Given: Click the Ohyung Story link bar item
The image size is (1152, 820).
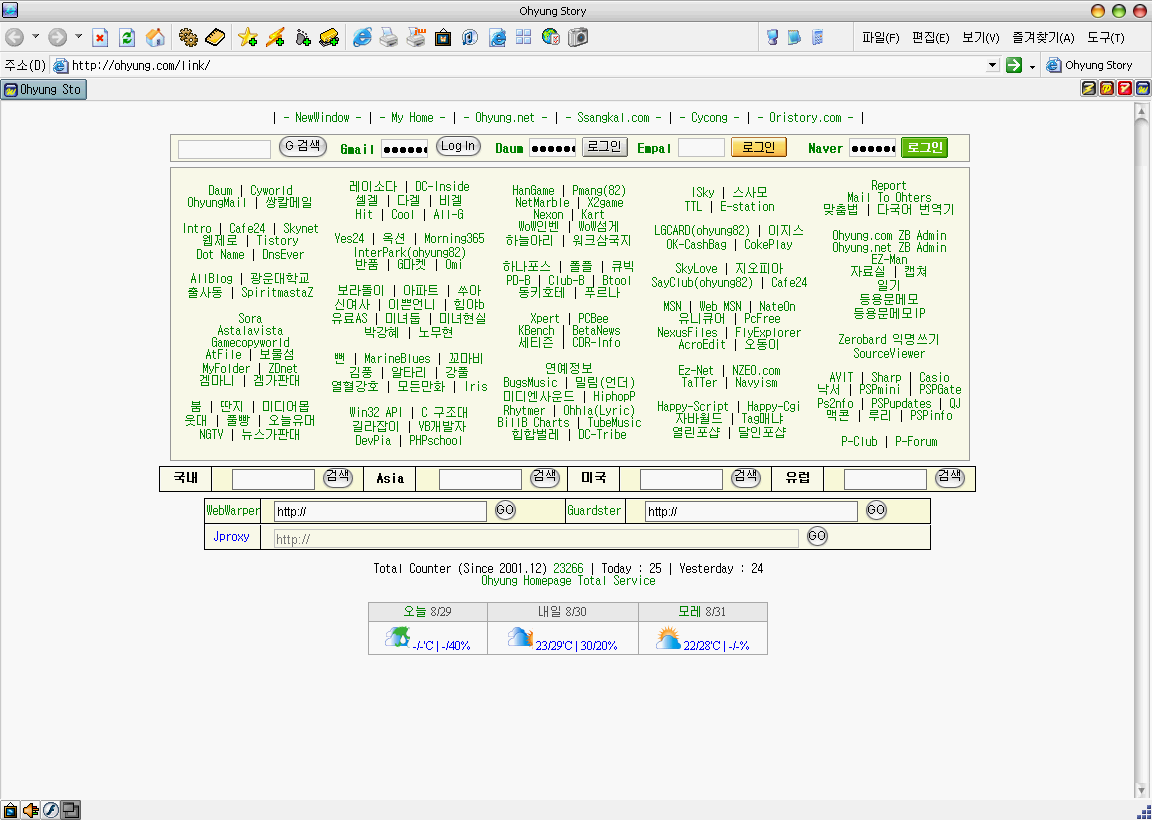Looking at the screenshot, I should tap(1090, 65).
